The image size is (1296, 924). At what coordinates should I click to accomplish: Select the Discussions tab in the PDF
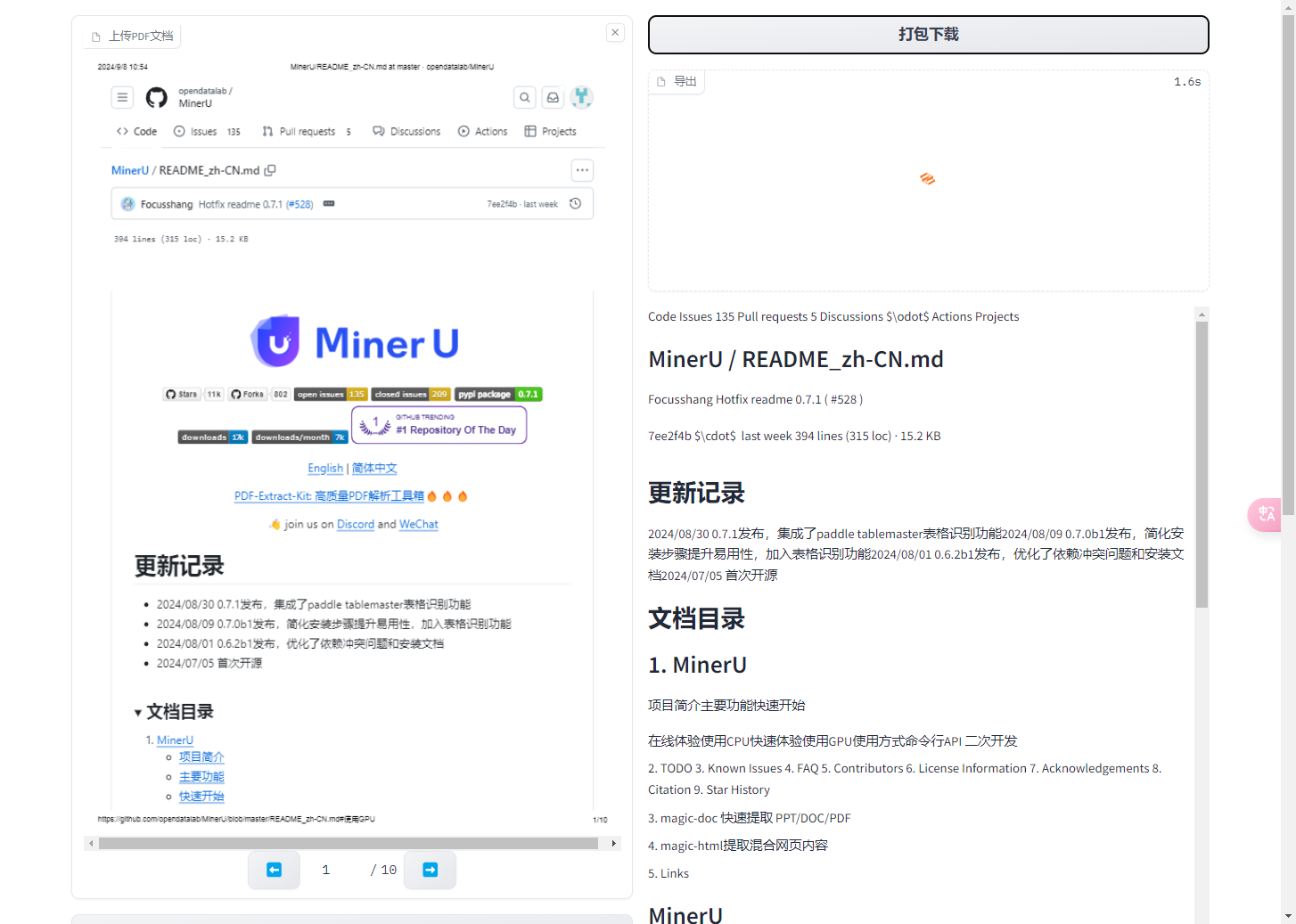[406, 132]
